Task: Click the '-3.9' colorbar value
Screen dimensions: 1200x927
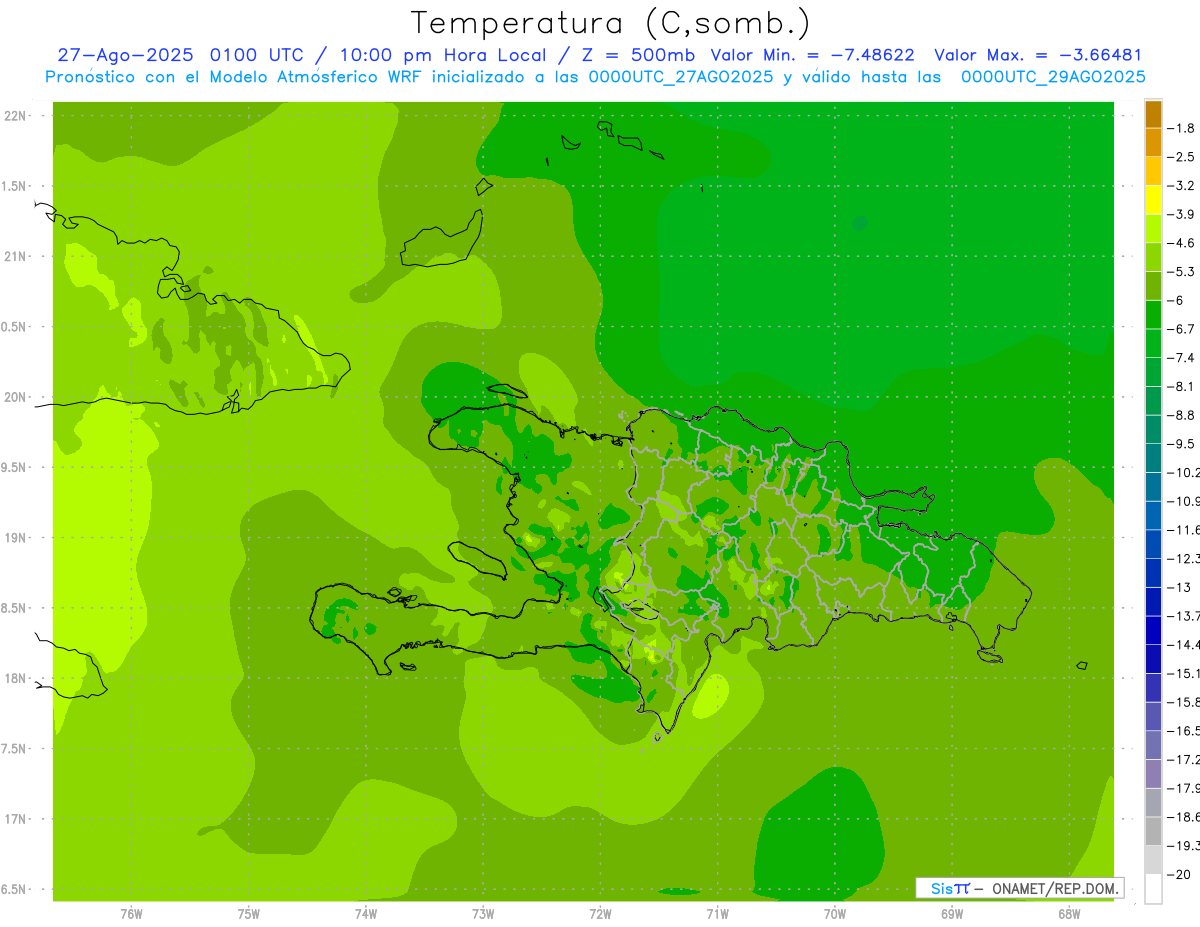Action: click(1182, 214)
